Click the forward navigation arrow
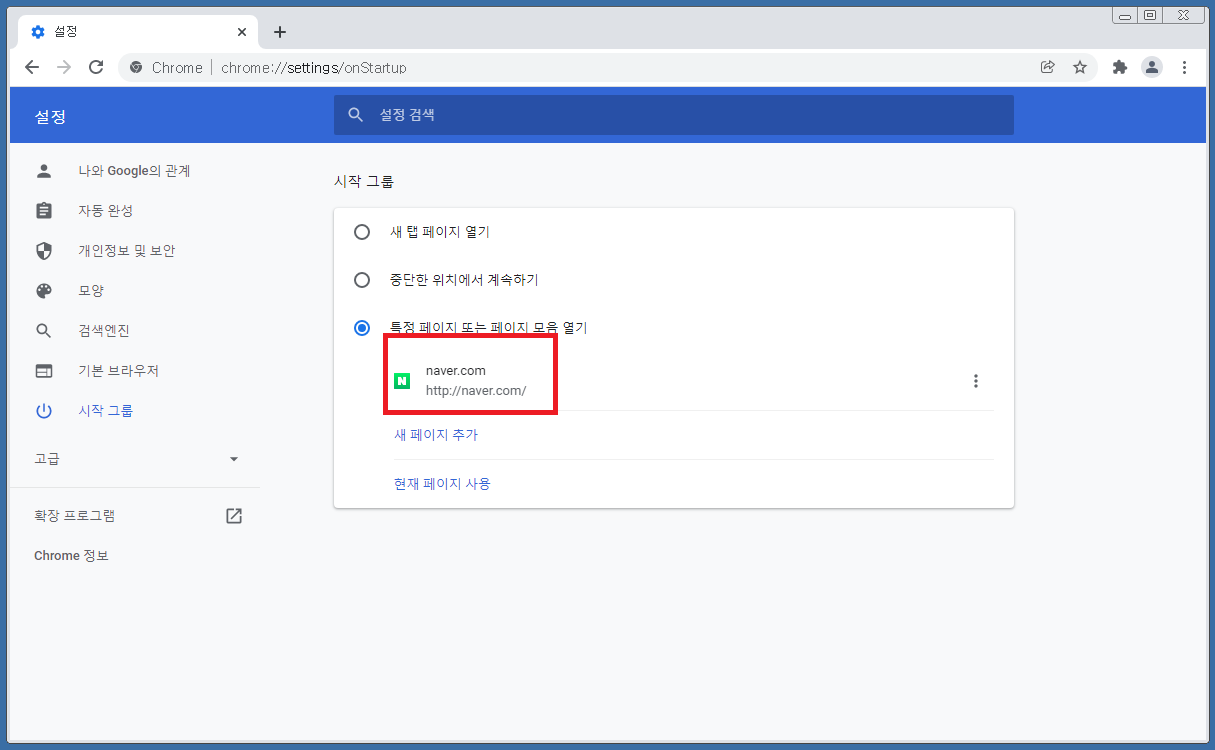Screen dimensions: 1215x750 64,67
